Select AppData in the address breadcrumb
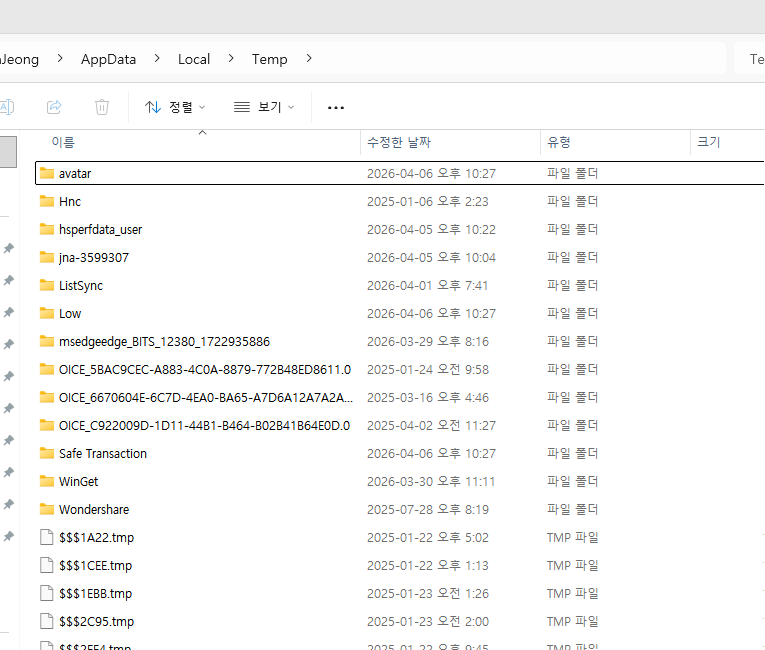 pos(108,59)
